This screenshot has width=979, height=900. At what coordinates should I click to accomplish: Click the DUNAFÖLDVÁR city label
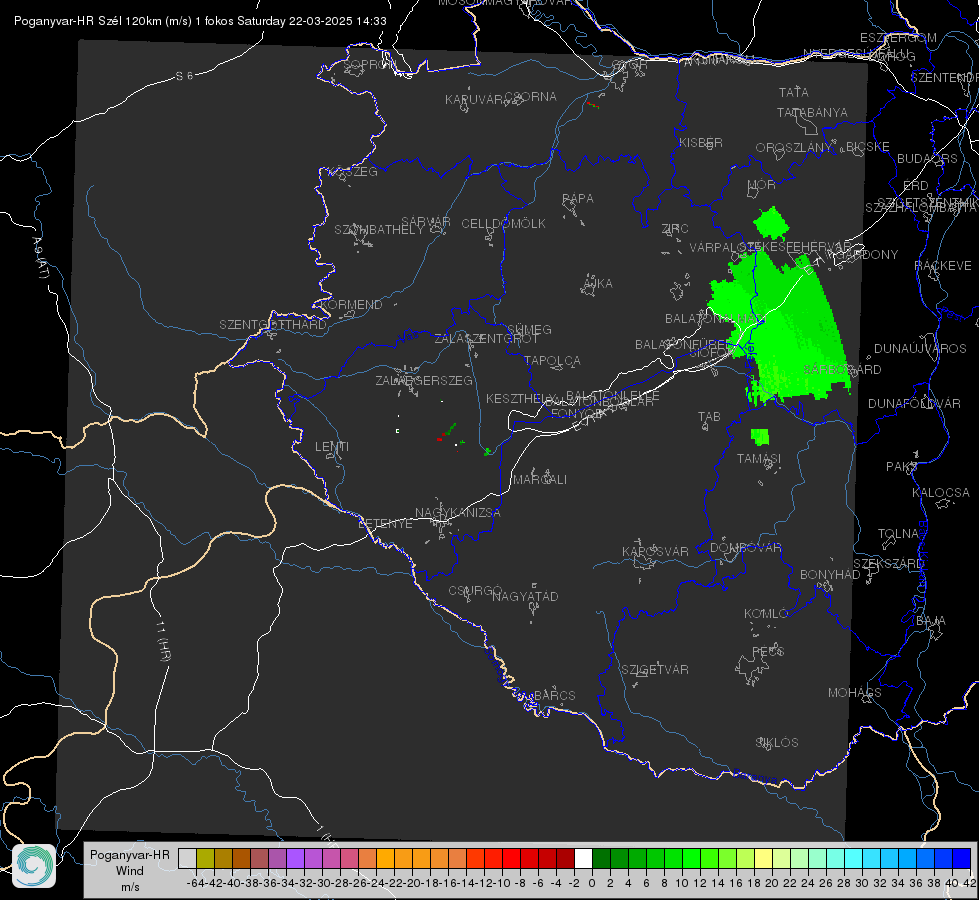pos(914,403)
